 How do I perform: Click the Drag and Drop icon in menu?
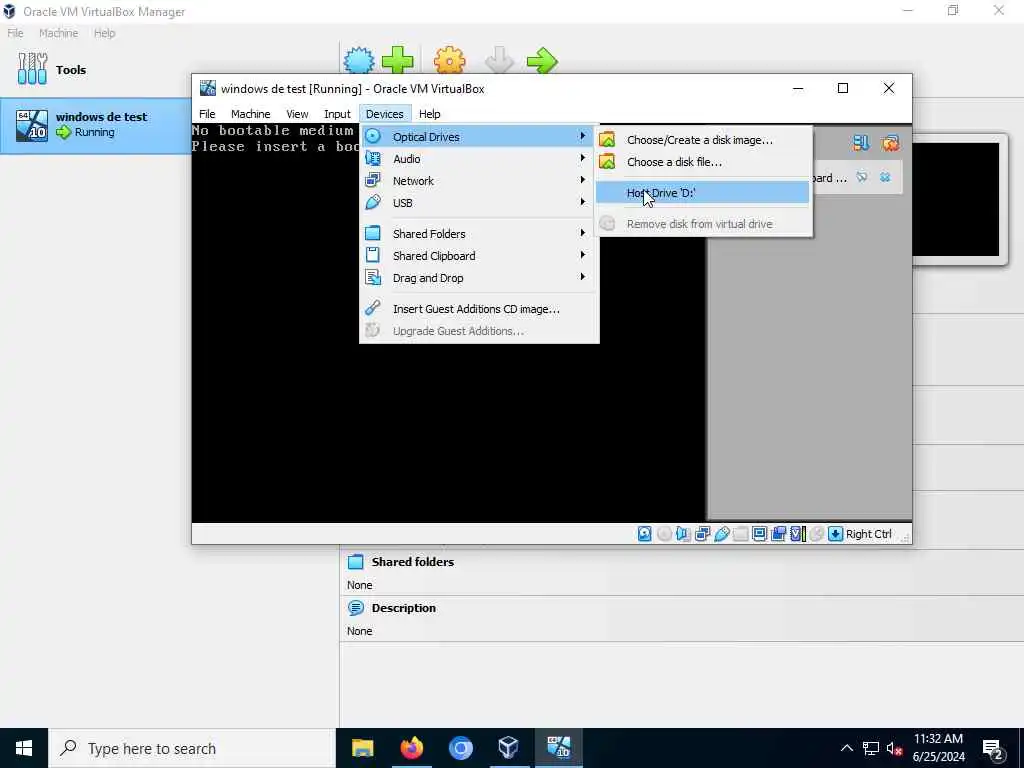[373, 278]
